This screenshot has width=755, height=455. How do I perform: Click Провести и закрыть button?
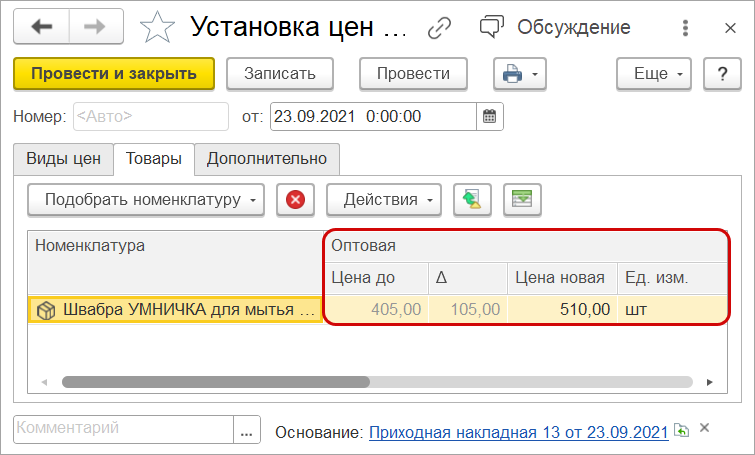[x=114, y=74]
